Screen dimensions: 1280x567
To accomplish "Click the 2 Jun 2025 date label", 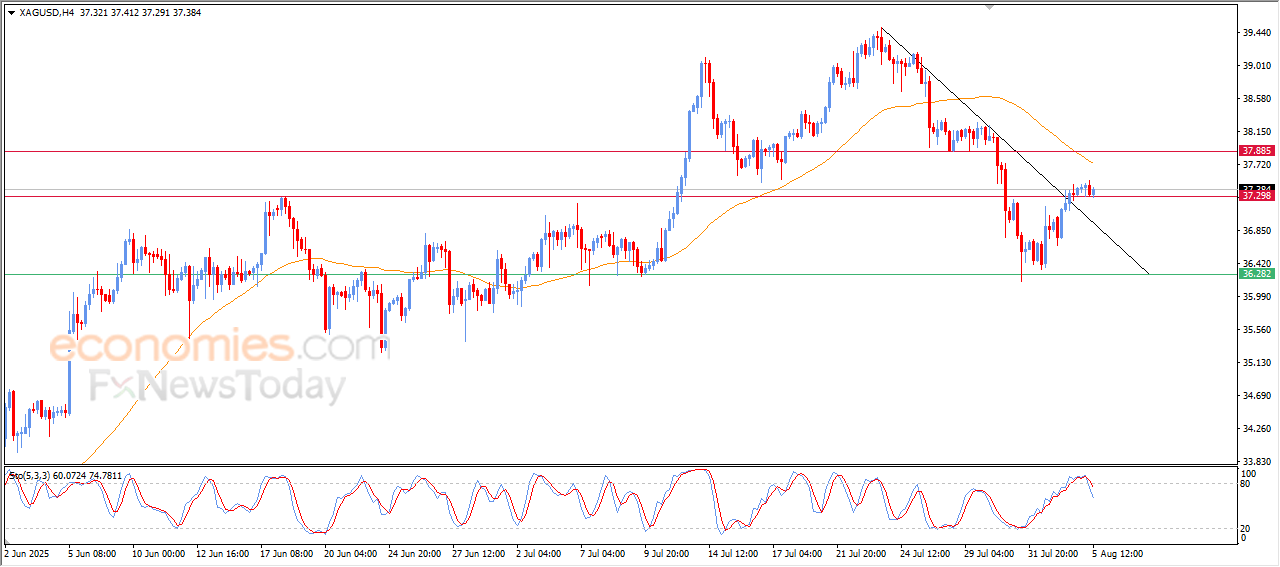I will coord(27,552).
